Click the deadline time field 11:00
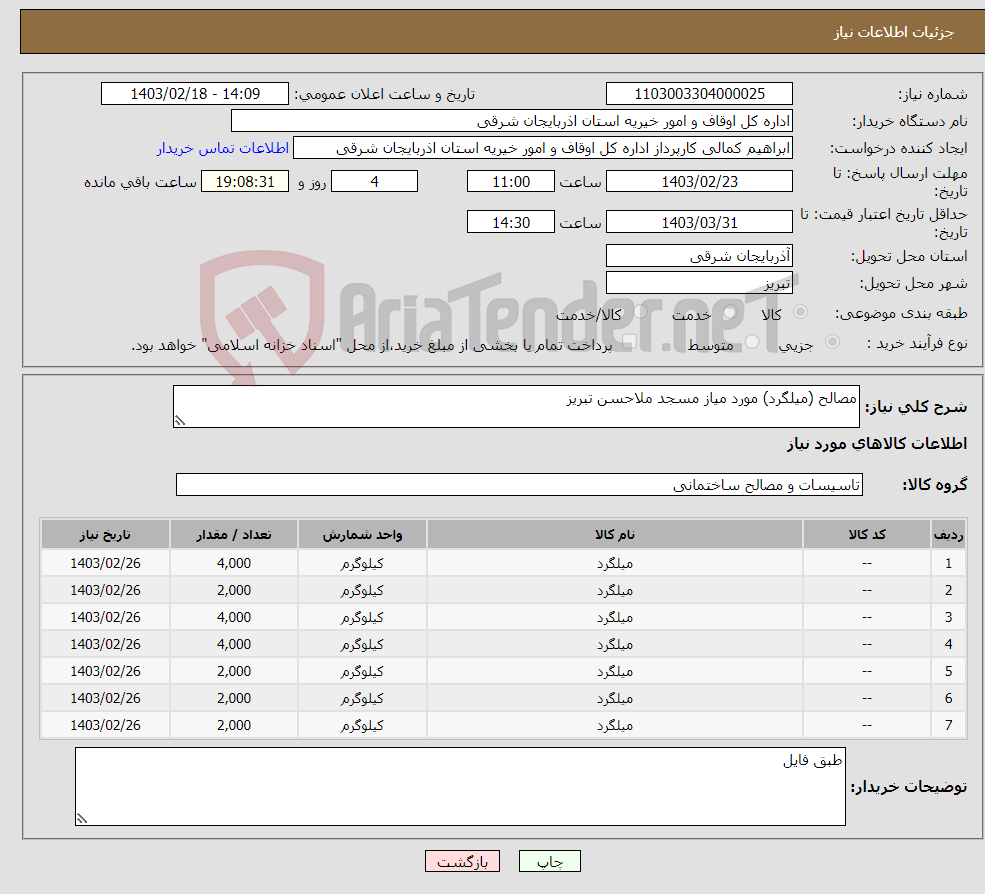Screen dimensions: 985x894 coord(511,182)
